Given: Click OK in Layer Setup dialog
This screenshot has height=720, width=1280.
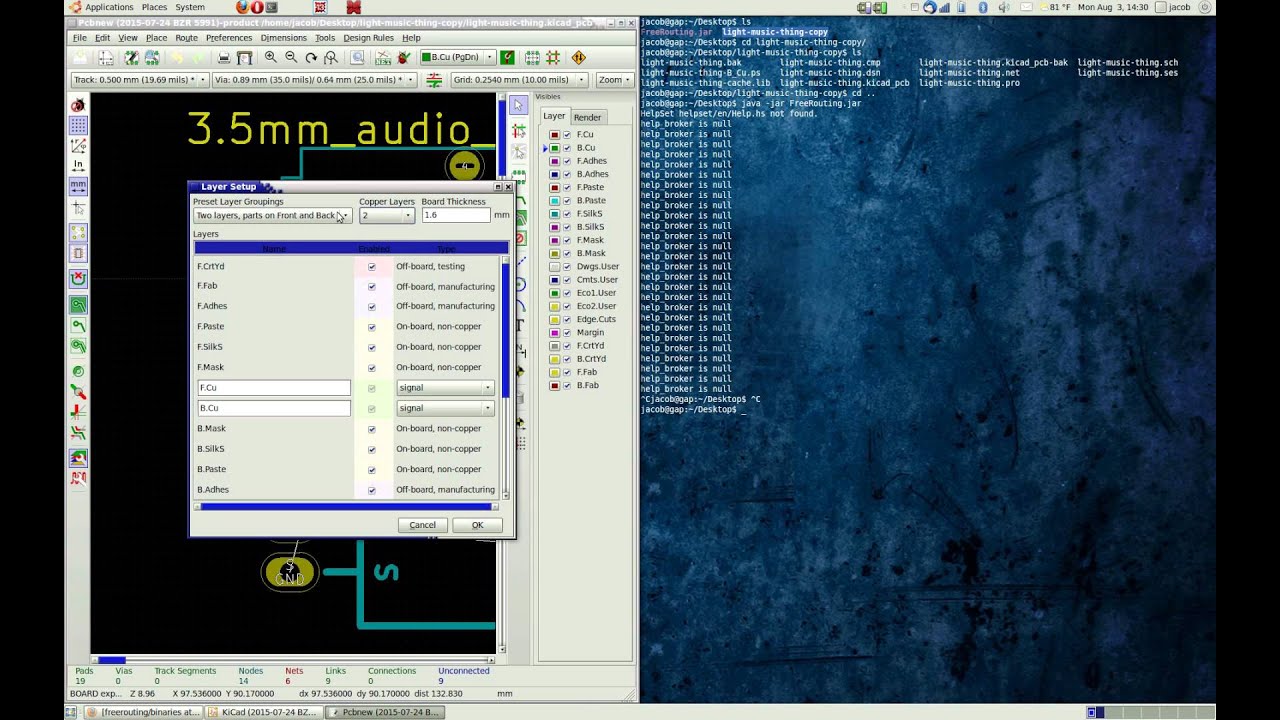Looking at the screenshot, I should [477, 525].
